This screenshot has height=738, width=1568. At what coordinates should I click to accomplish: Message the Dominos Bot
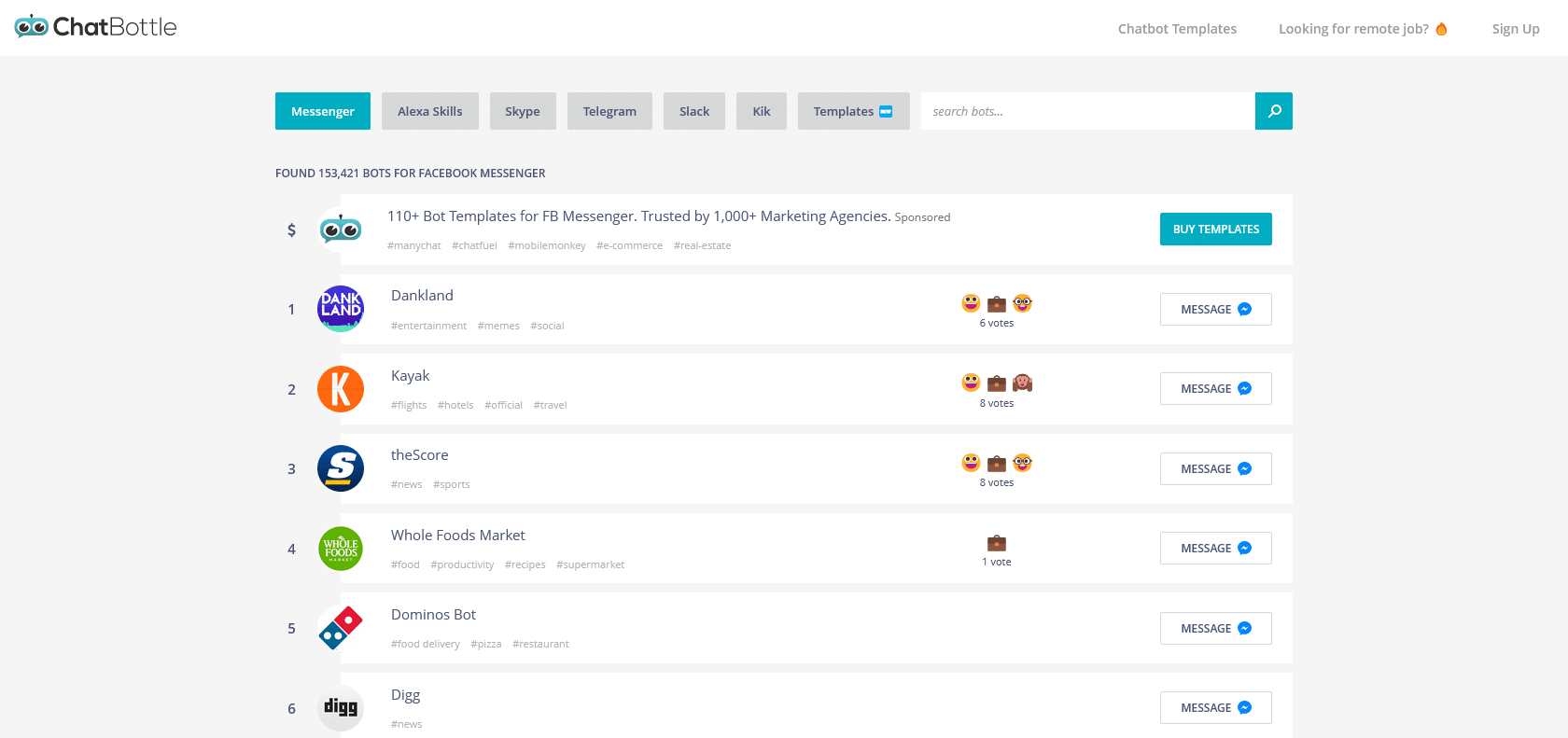[x=1216, y=629]
